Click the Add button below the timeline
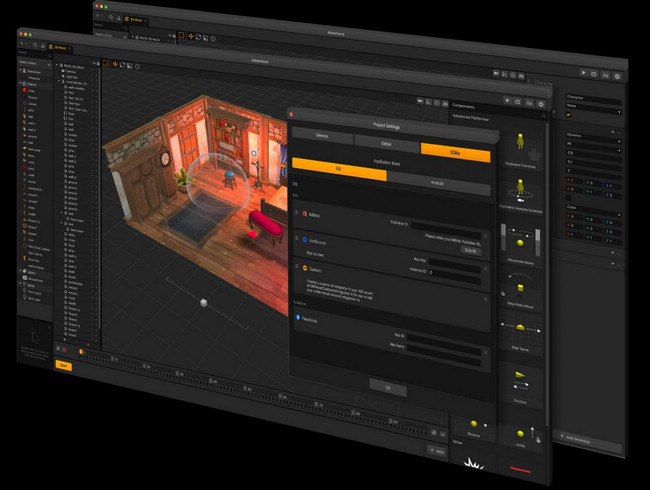The height and width of the screenshot is (490, 650). 437,451
